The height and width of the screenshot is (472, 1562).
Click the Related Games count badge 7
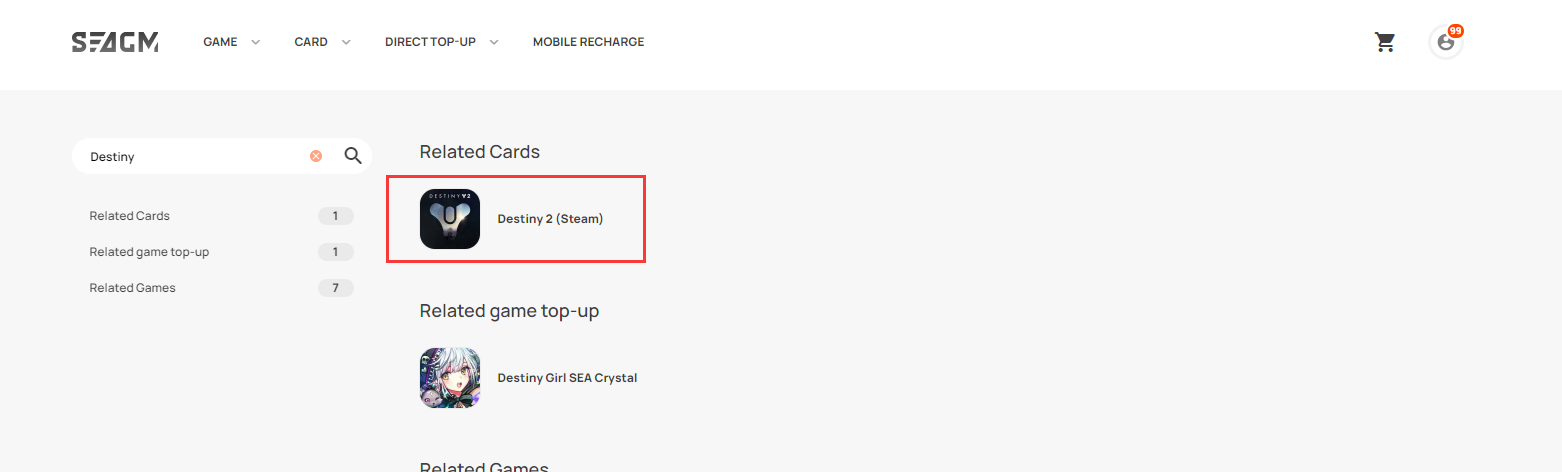coord(336,288)
